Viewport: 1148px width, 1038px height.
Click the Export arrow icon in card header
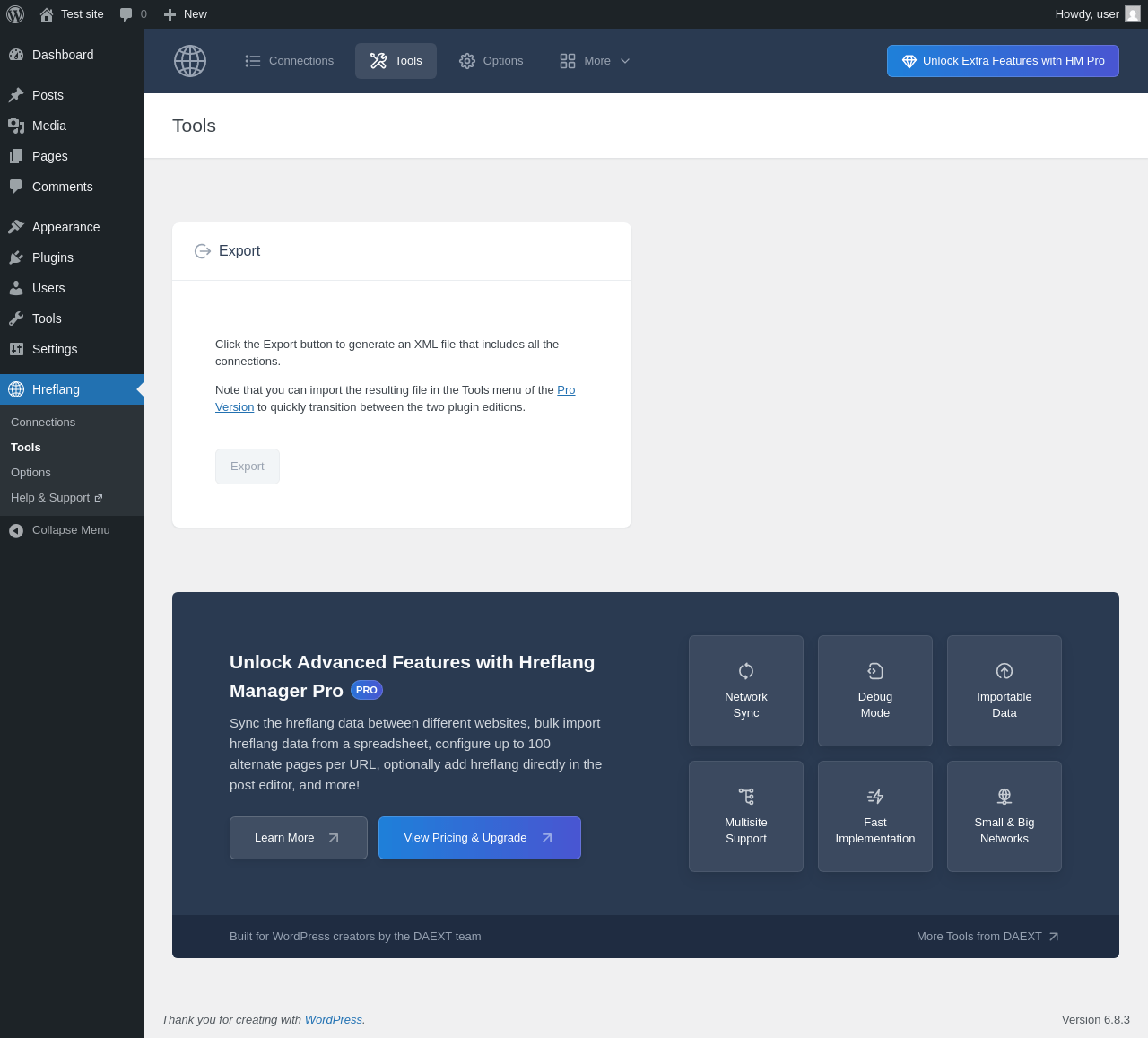point(203,251)
